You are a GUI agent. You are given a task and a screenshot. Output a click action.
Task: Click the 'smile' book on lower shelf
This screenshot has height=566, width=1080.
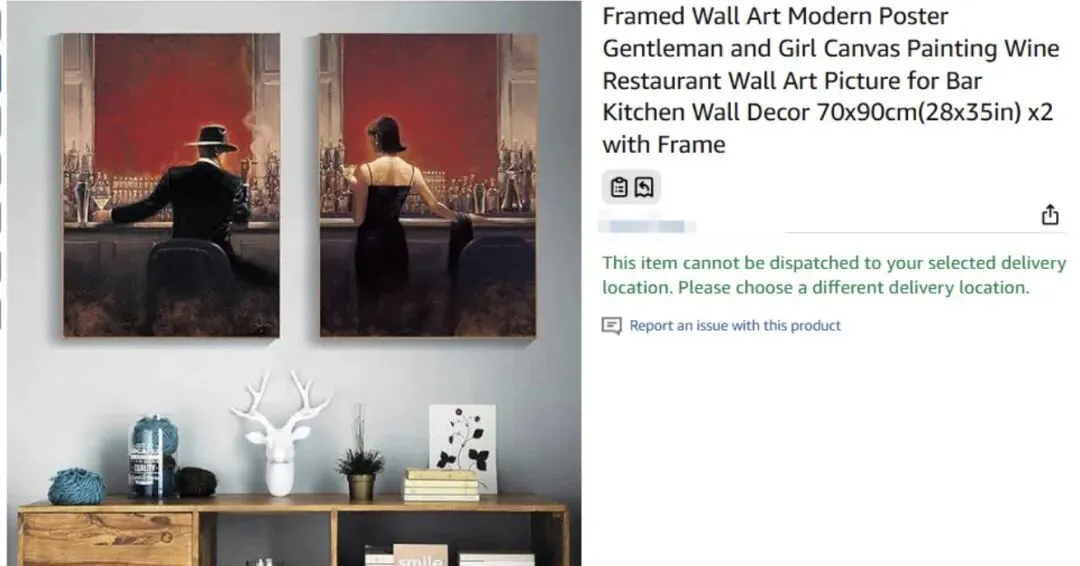click(420, 555)
